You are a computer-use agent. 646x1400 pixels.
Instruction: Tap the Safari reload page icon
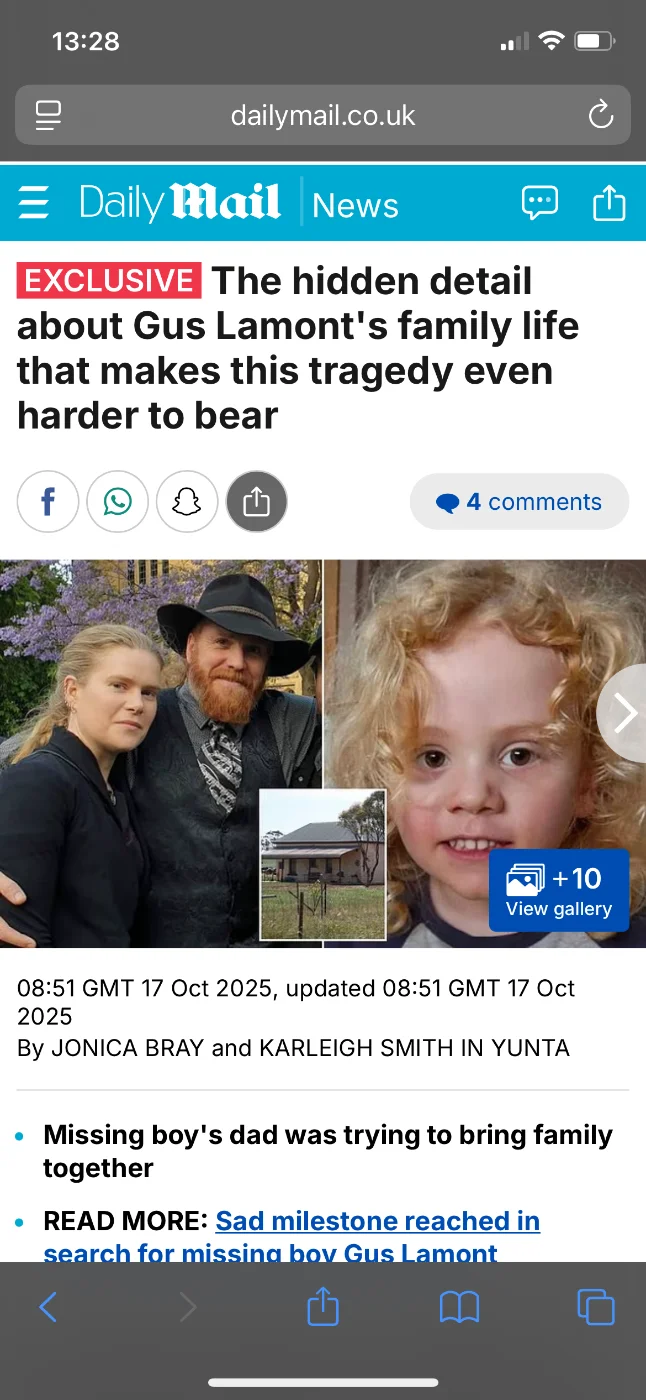(600, 116)
